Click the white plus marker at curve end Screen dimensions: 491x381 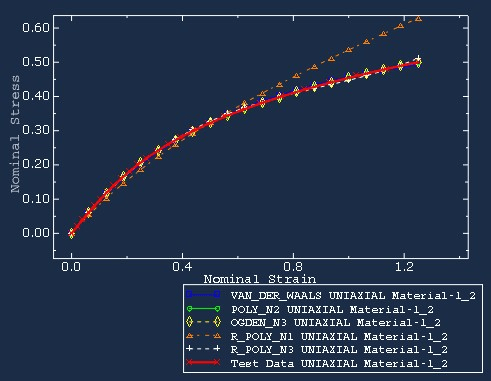click(418, 59)
